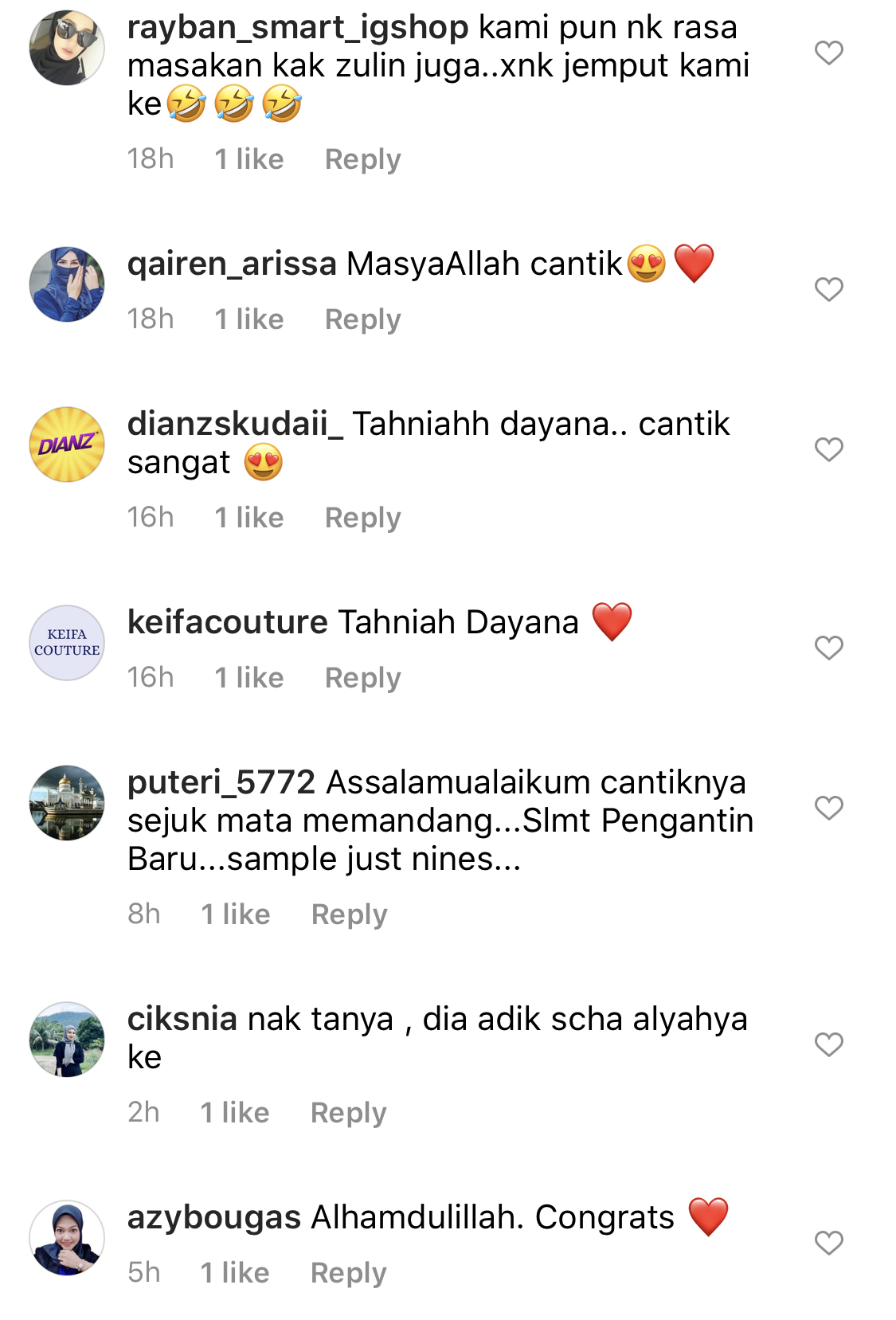
Task: Tap heart icon on qairen_arissa's comment
Action: [828, 289]
